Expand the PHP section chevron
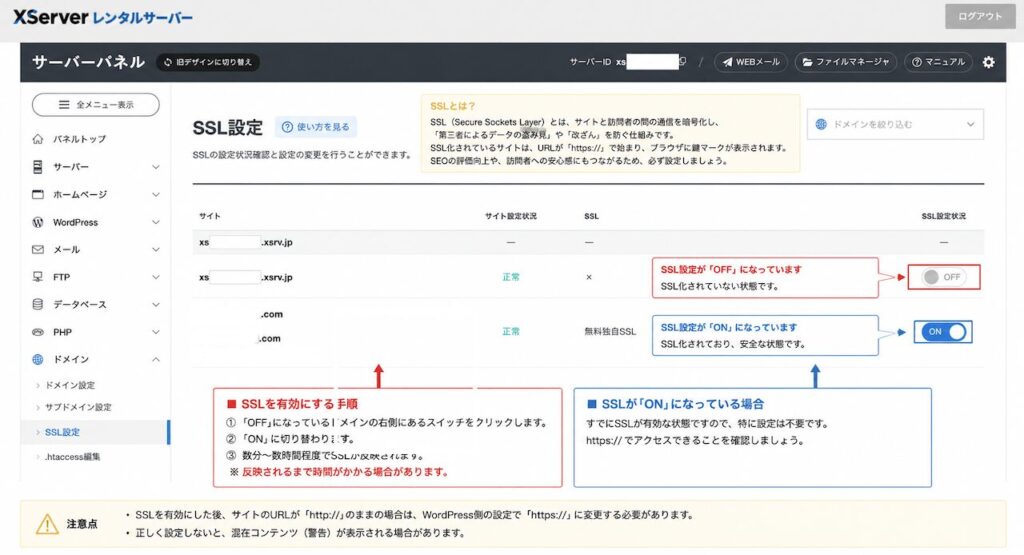The width and height of the screenshot is (1024, 555). [155, 332]
